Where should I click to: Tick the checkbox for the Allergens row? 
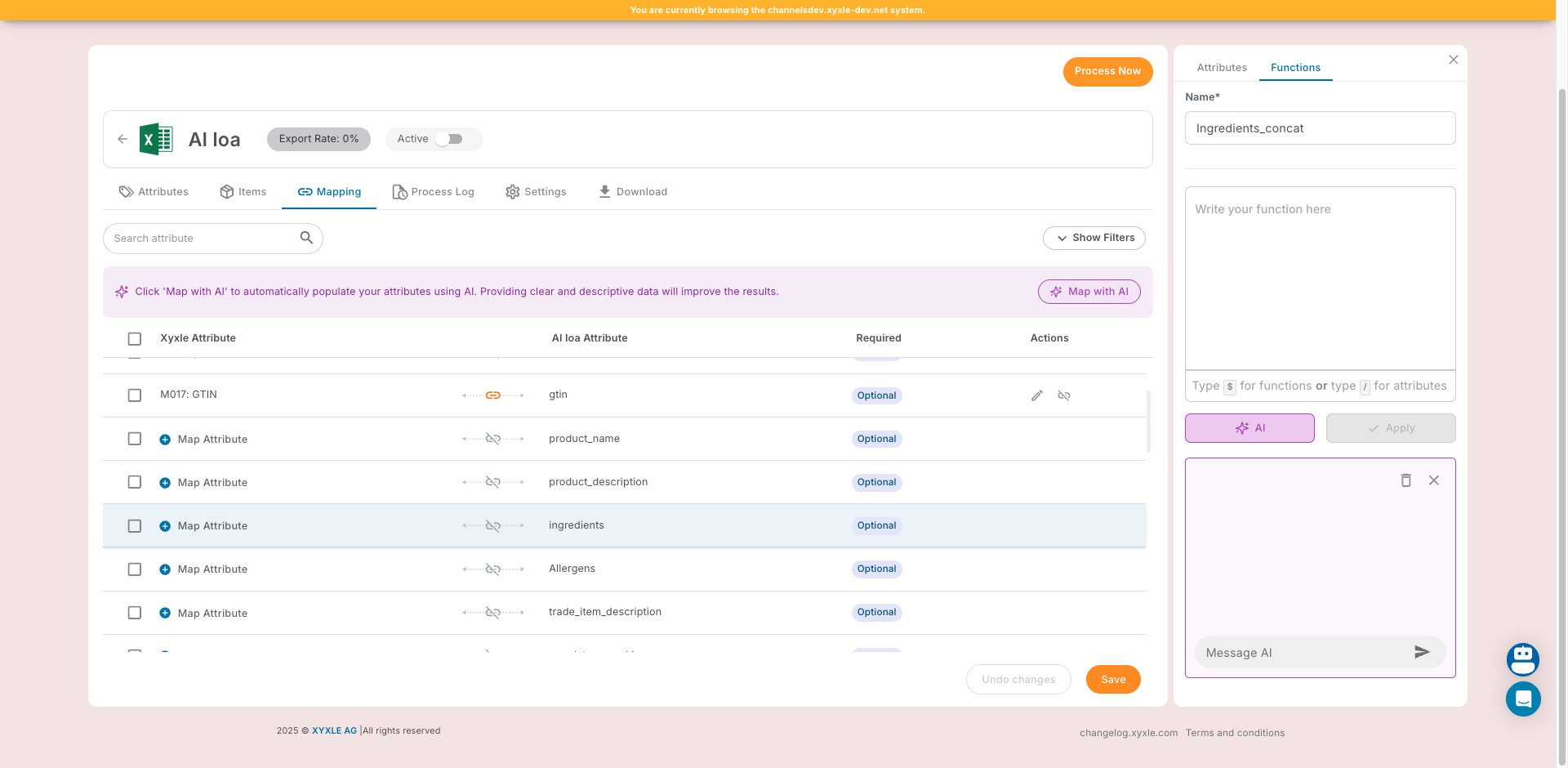point(135,569)
